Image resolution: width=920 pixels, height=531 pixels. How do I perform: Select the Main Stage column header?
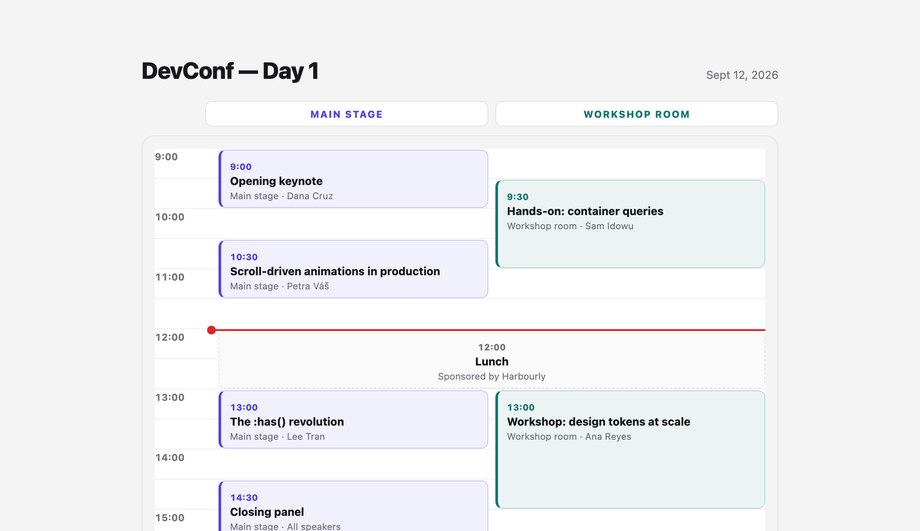[346, 114]
